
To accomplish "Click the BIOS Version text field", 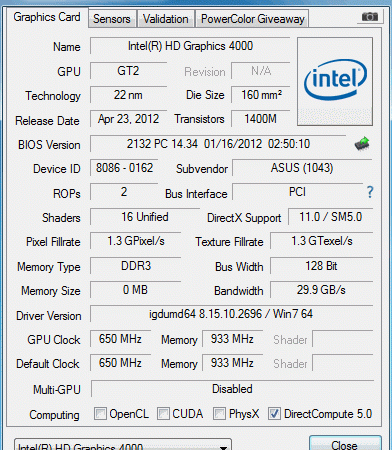I will [x=218, y=144].
